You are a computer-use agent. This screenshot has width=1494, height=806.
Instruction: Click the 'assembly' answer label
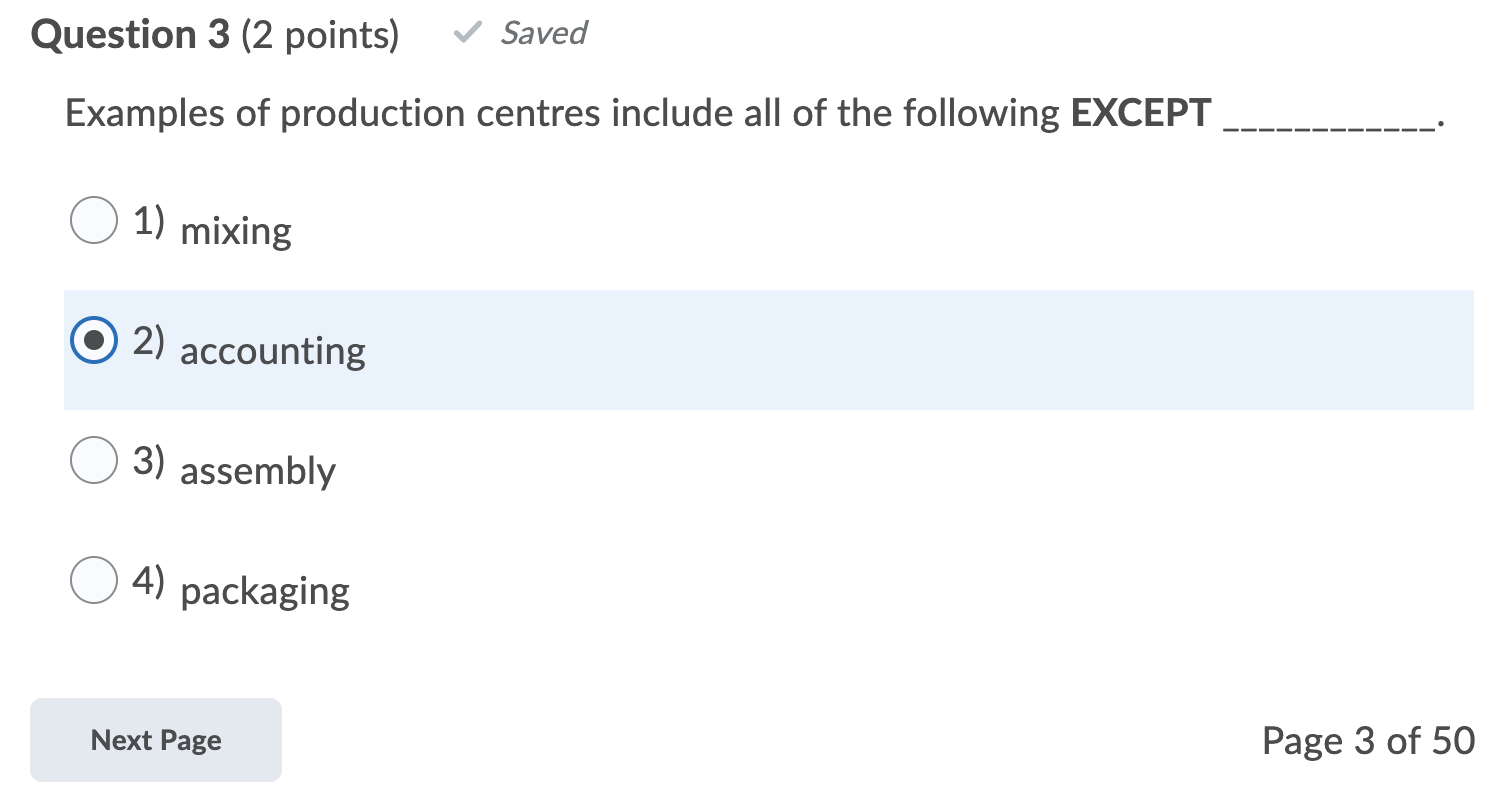(x=257, y=472)
